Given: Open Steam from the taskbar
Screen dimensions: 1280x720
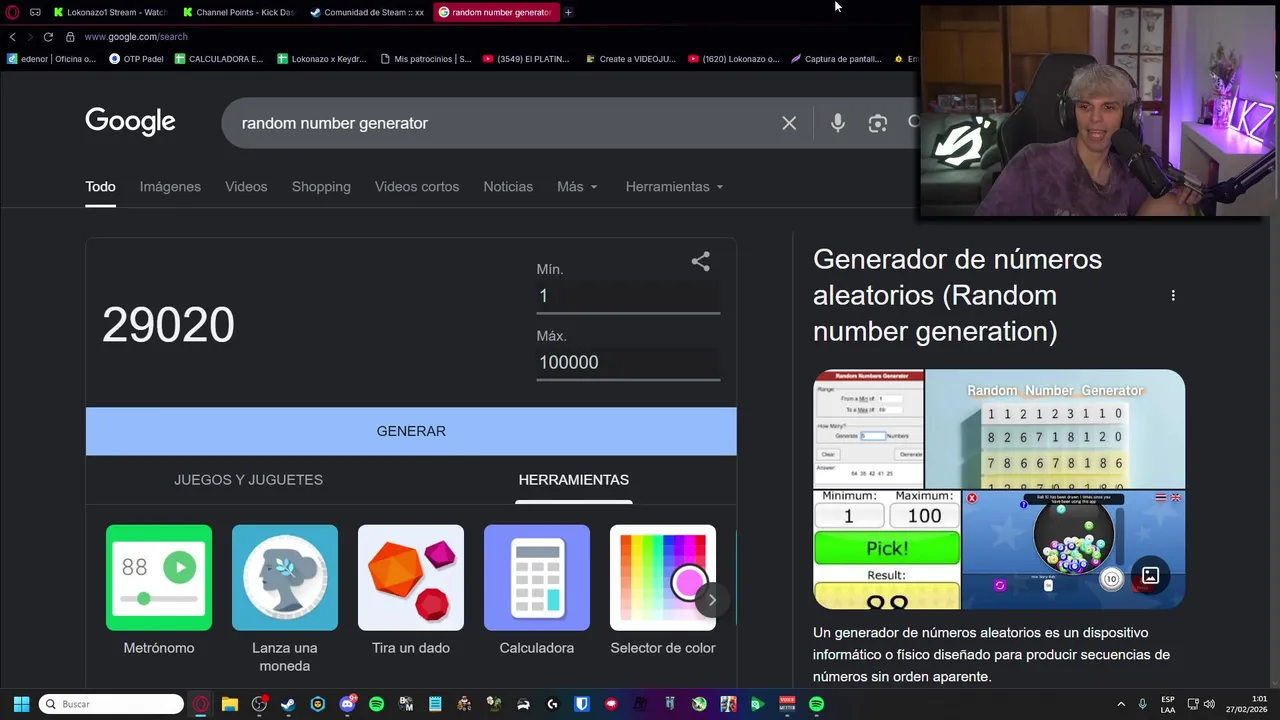Looking at the screenshot, I should coord(288,704).
